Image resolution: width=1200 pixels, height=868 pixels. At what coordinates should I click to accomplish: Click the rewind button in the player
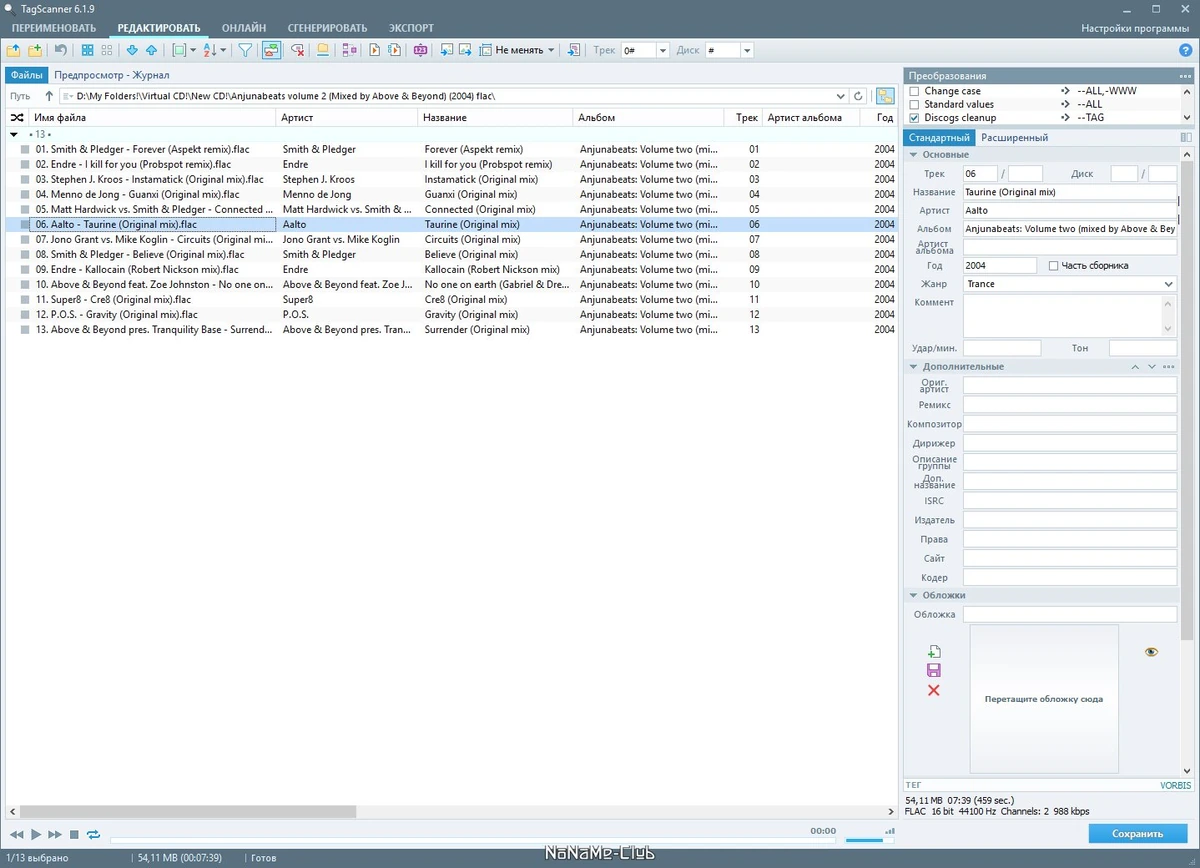pos(17,834)
